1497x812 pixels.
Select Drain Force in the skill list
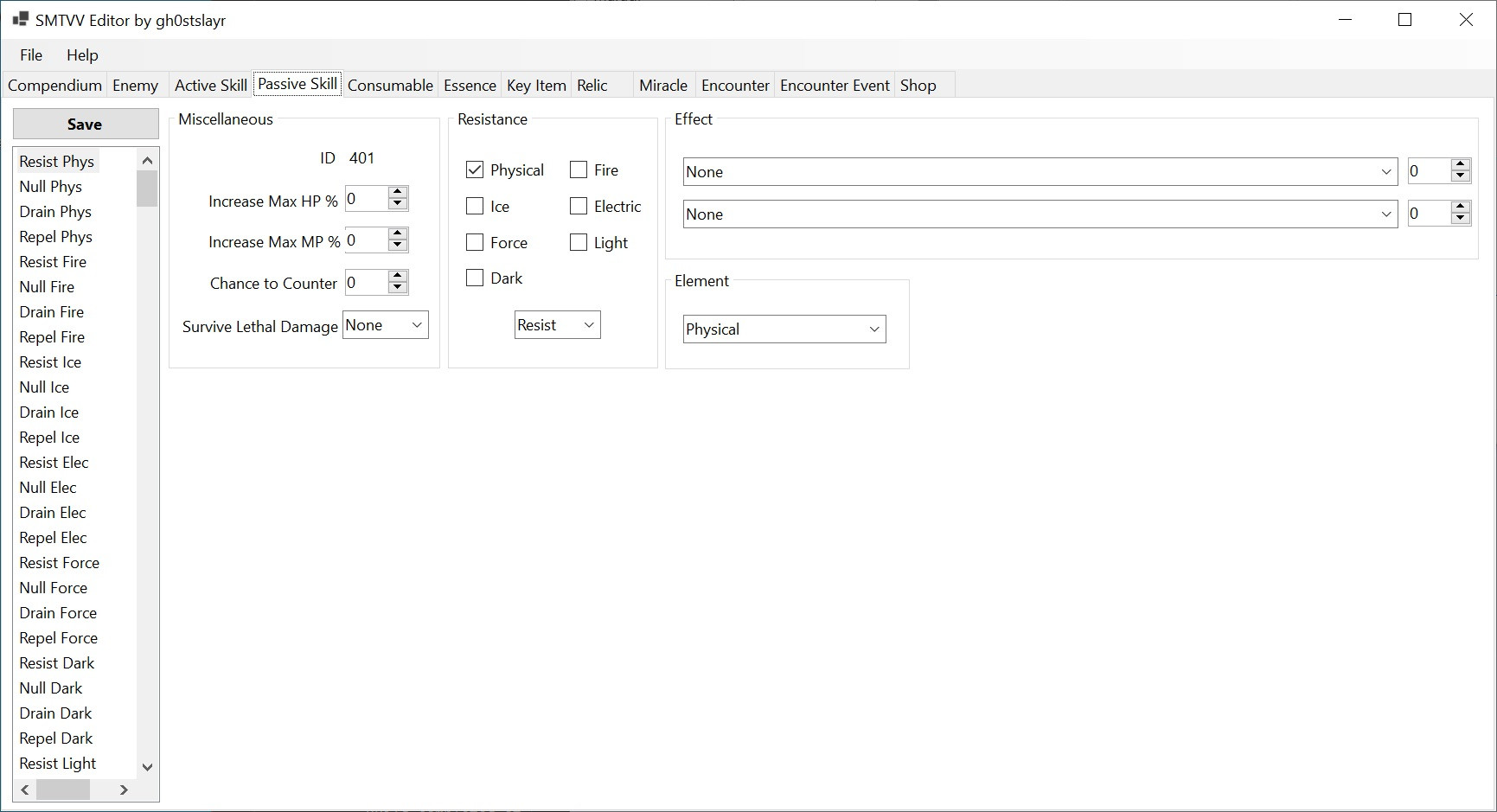point(58,613)
